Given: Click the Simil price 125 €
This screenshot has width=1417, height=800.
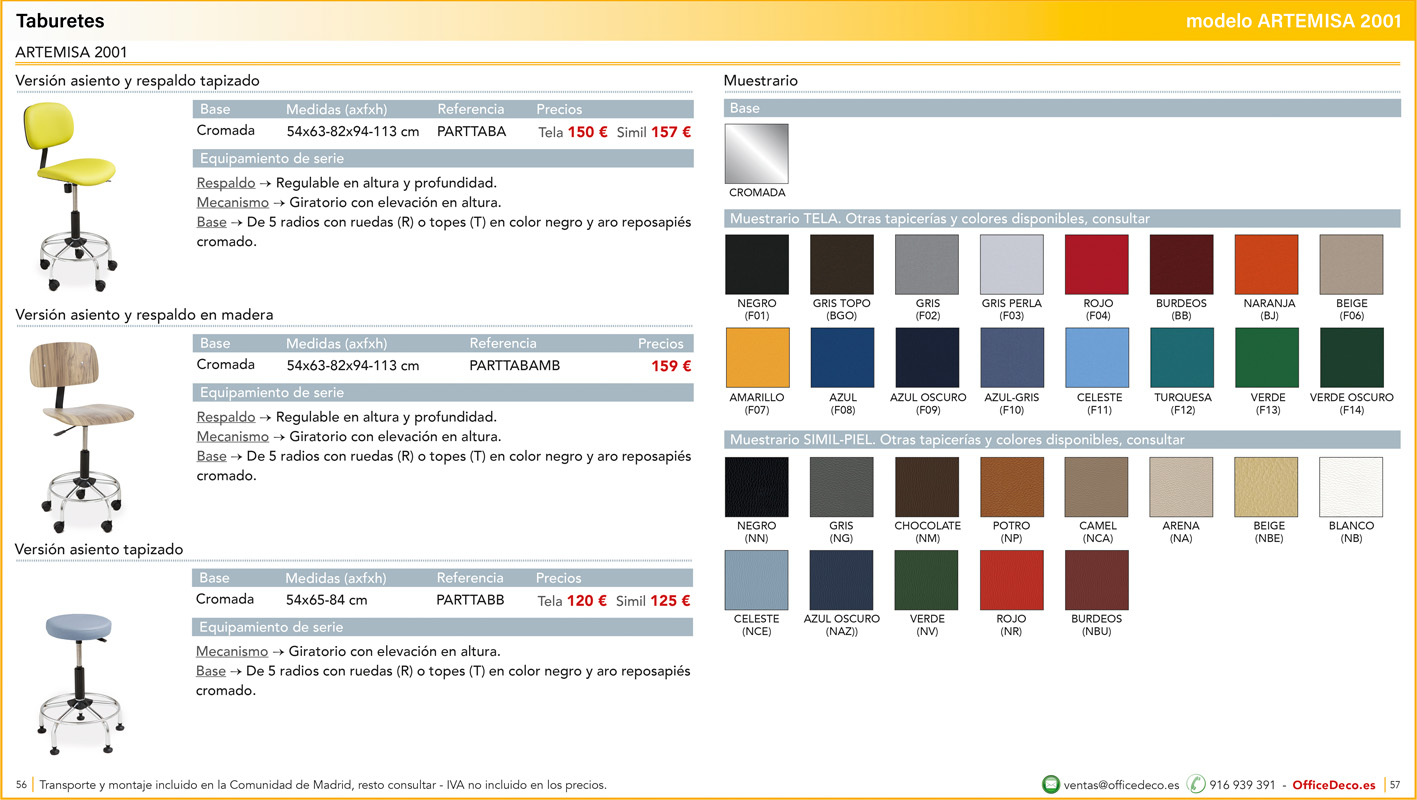Looking at the screenshot, I should click(670, 601).
